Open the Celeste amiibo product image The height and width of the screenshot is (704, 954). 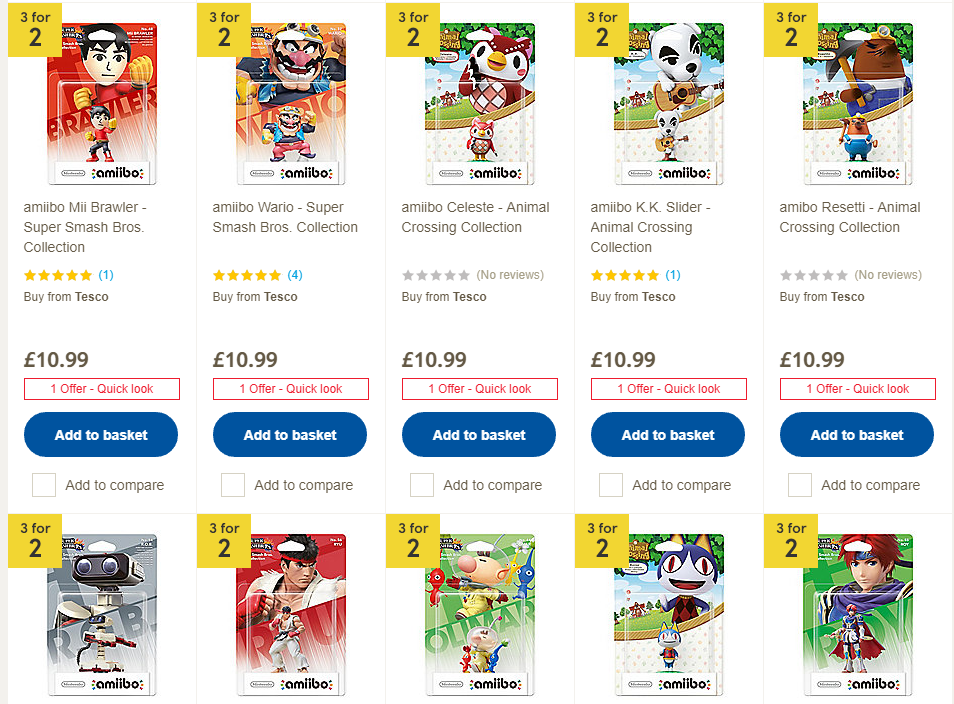(480, 103)
